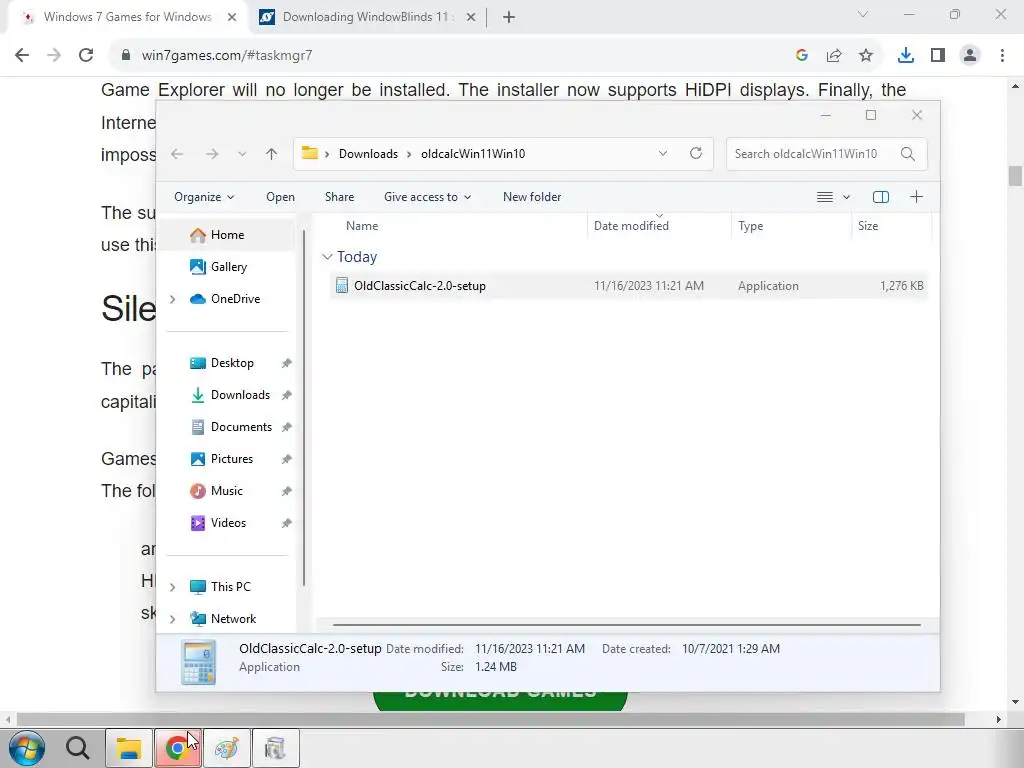Click Open in the Explorer command bar
This screenshot has width=1024, height=768.
coord(280,197)
